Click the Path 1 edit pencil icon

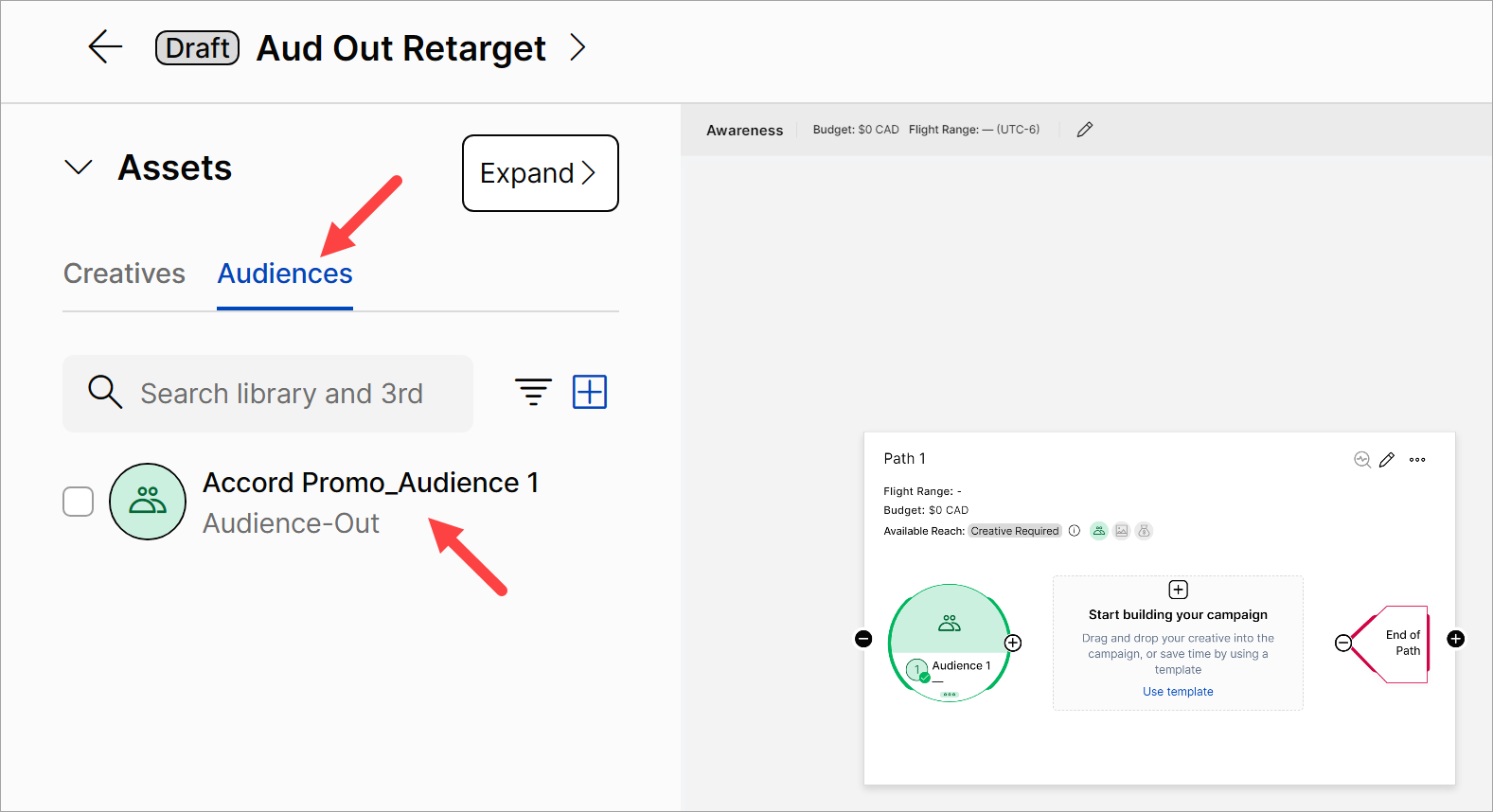coord(1387,460)
